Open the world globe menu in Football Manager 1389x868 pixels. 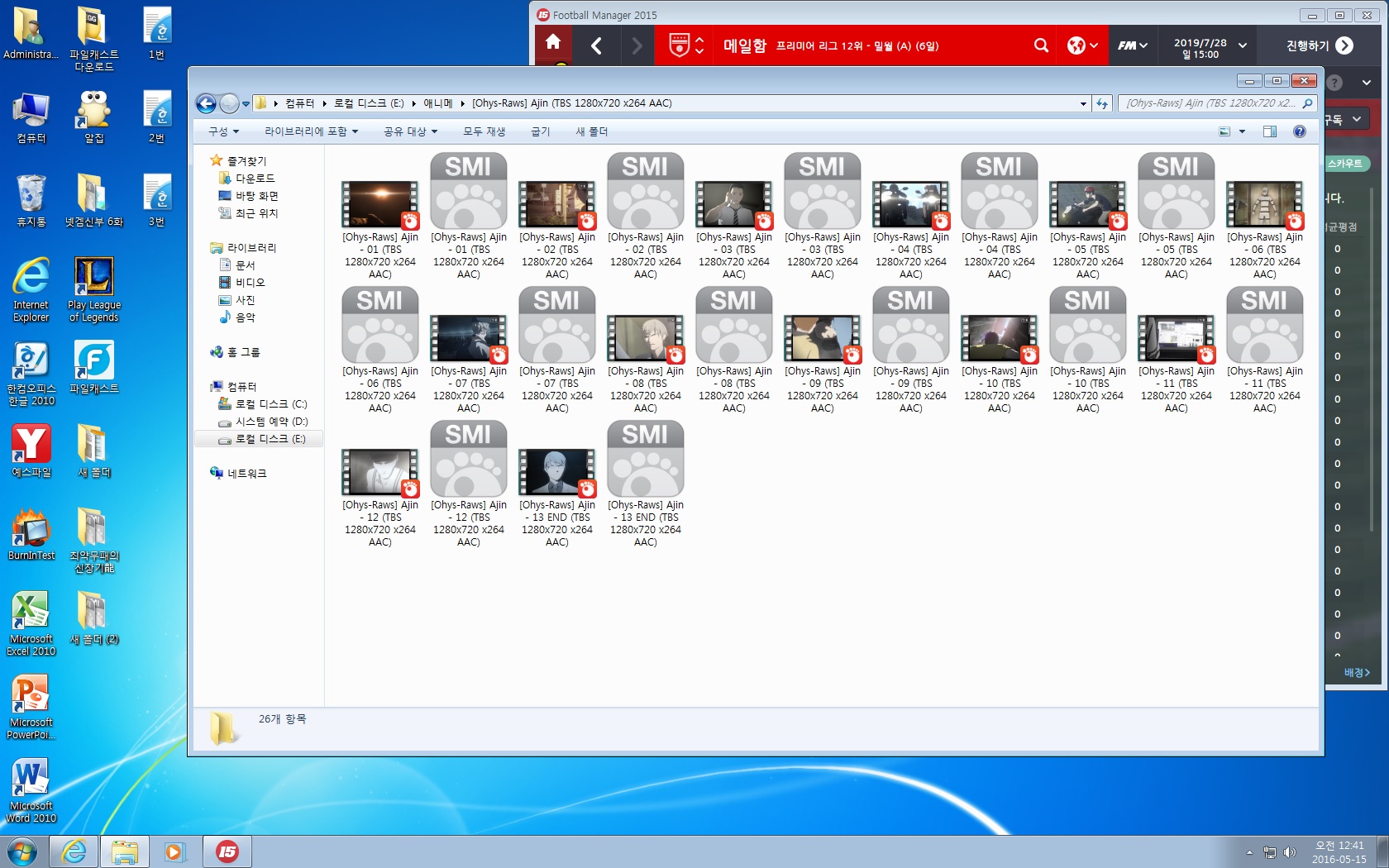1082,45
